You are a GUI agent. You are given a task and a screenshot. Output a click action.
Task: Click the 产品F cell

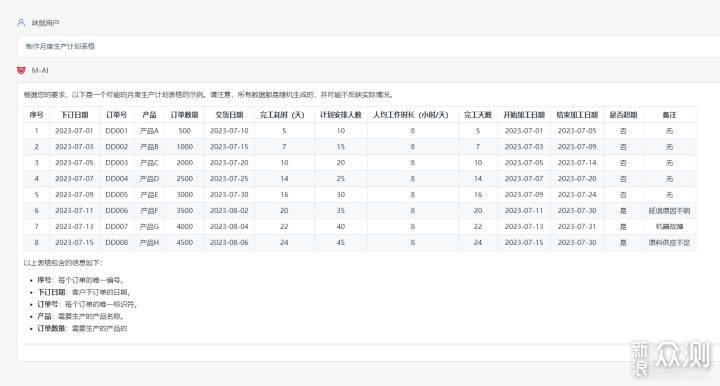[x=149, y=211]
